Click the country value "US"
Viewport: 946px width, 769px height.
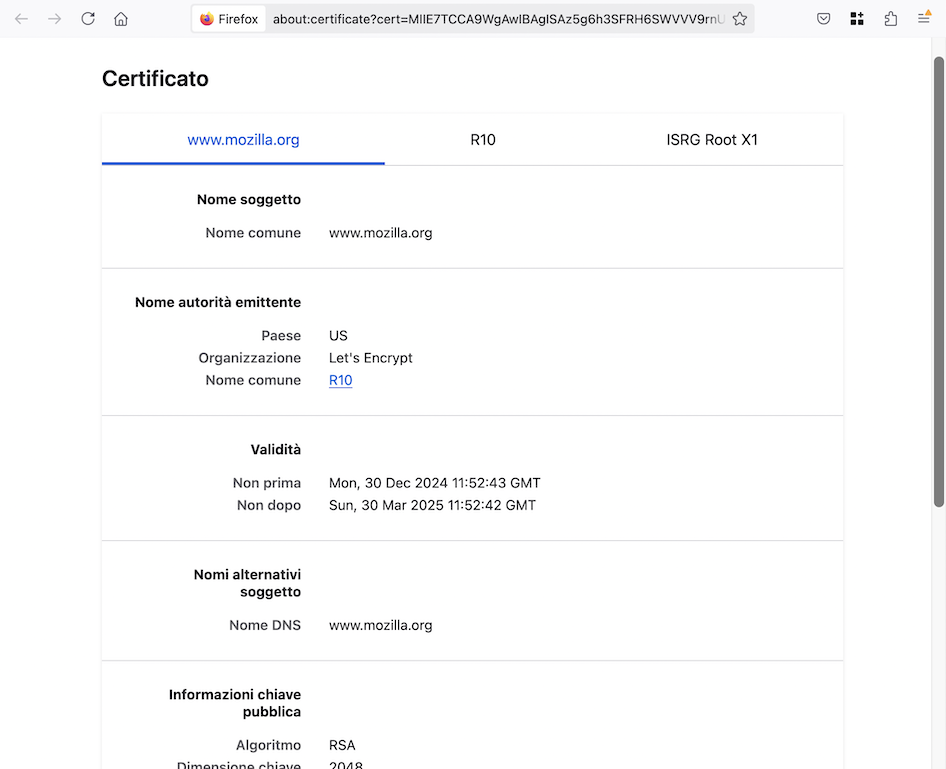[x=338, y=336]
